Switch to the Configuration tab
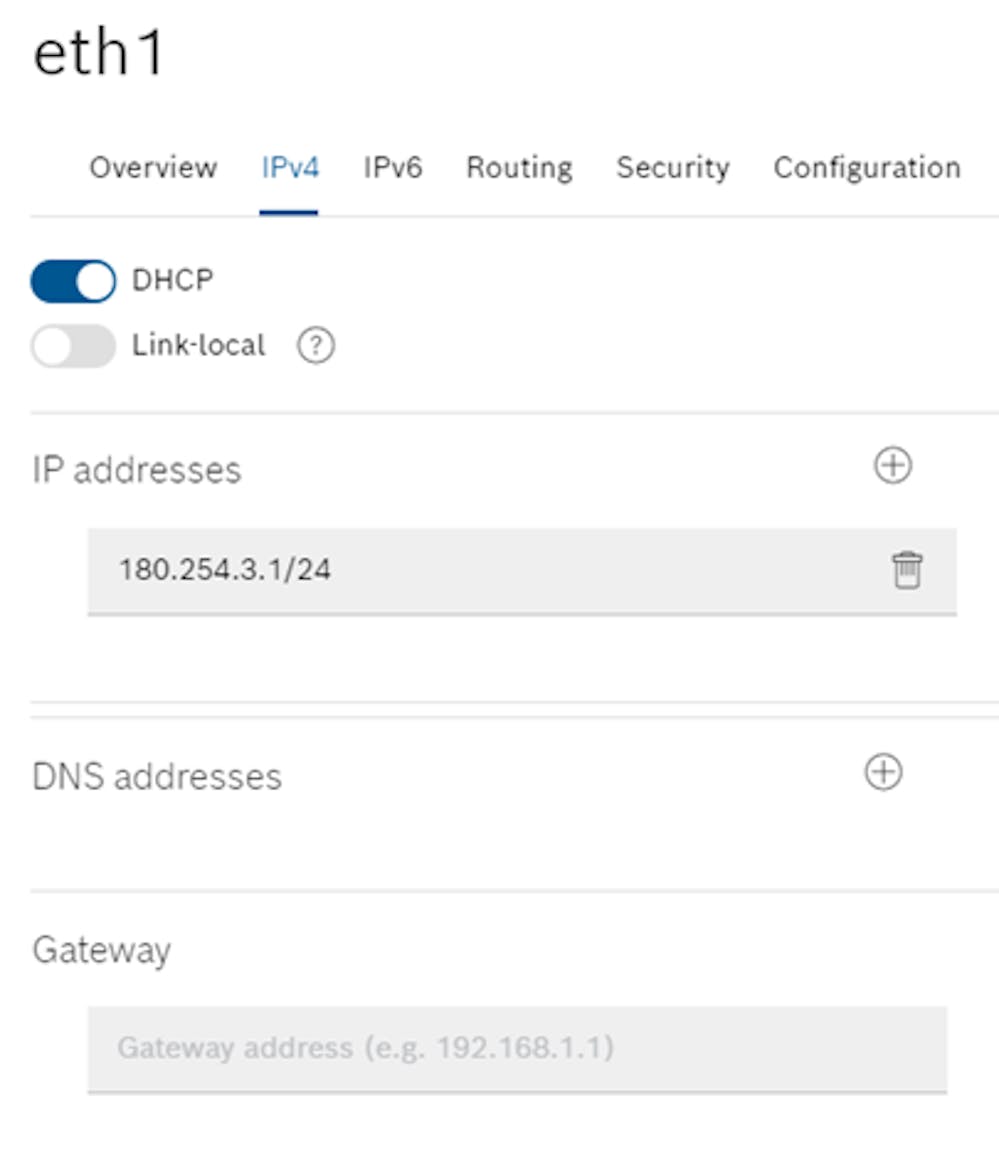Screen dimensions: 999x1172 pos(867,169)
